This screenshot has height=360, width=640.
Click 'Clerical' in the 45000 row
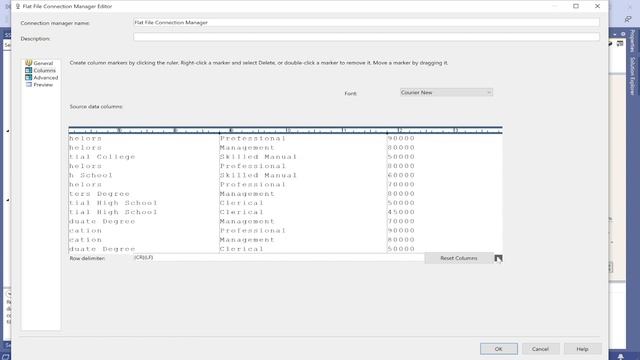(x=242, y=212)
